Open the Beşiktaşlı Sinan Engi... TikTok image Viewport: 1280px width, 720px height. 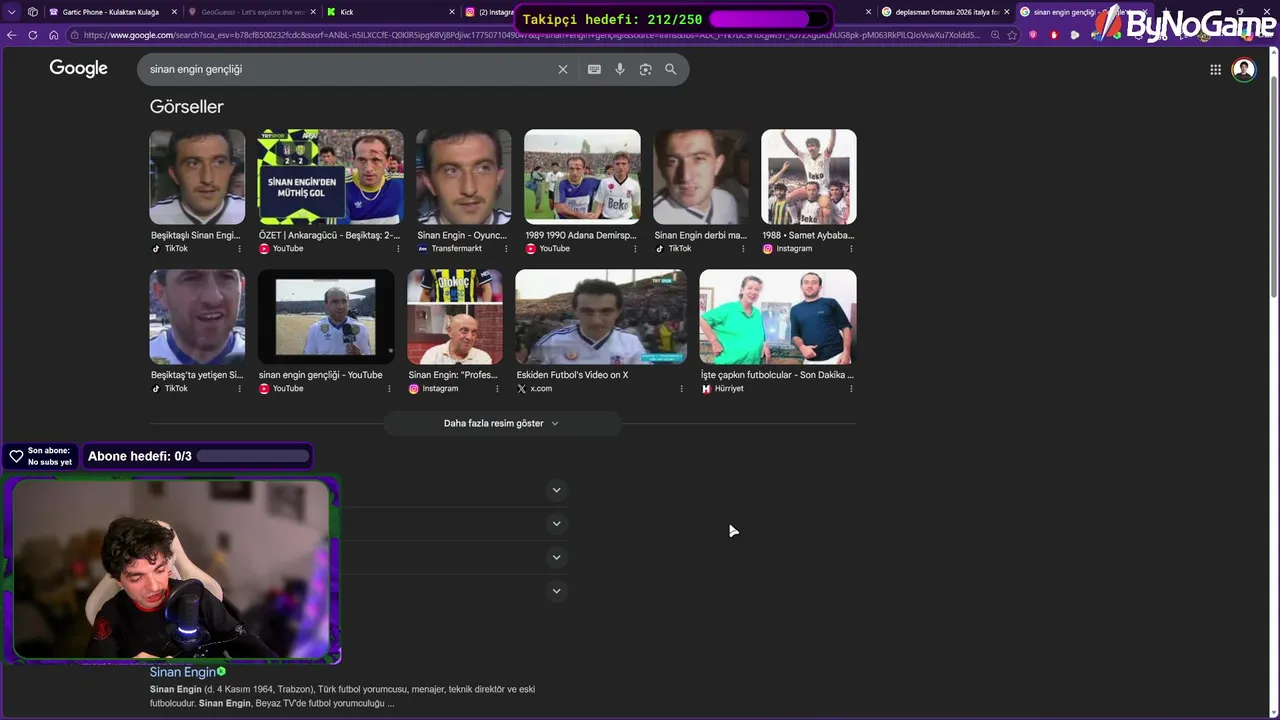click(197, 177)
